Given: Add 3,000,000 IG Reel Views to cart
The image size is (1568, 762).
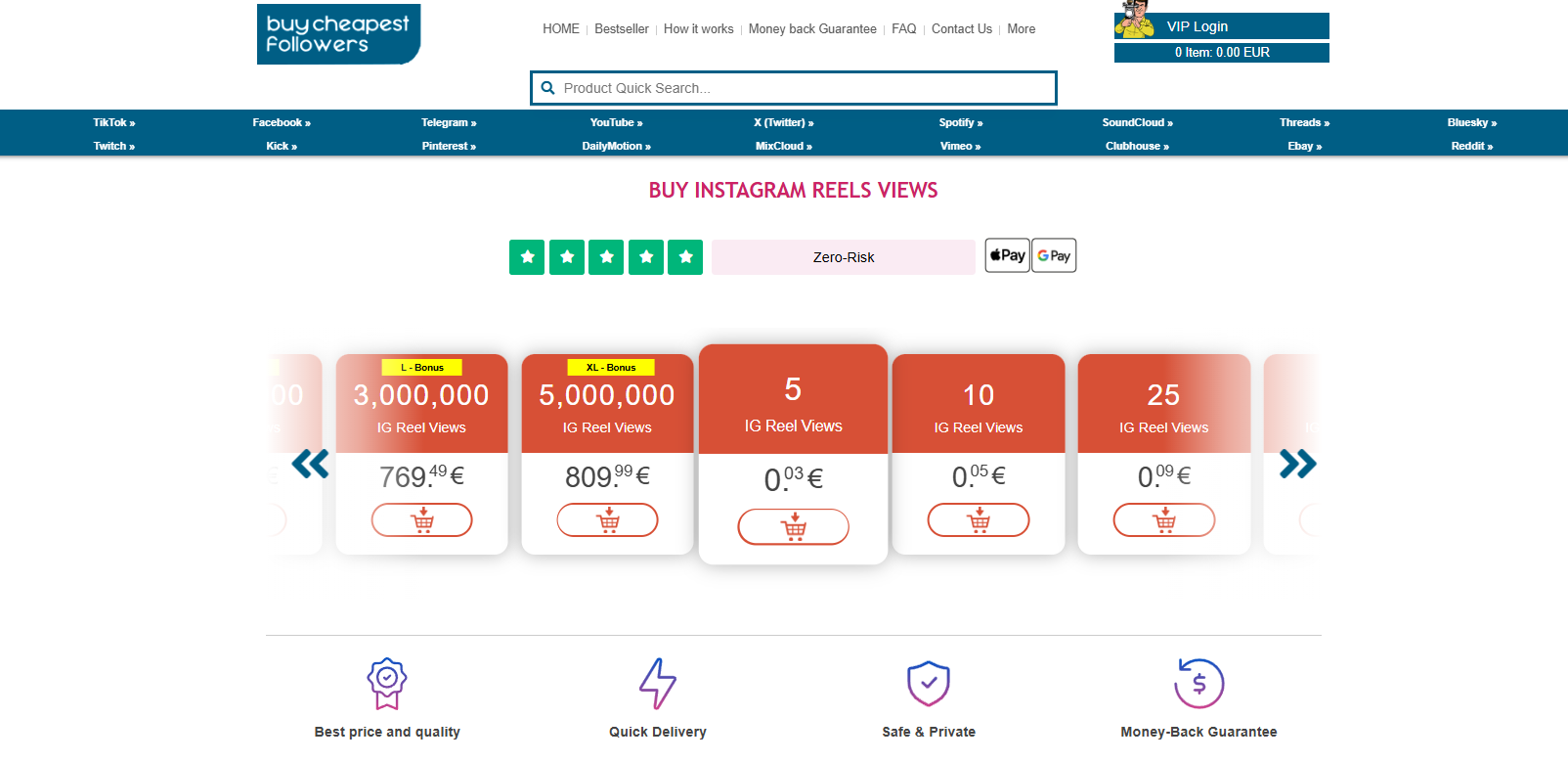Looking at the screenshot, I should pyautogui.click(x=421, y=520).
